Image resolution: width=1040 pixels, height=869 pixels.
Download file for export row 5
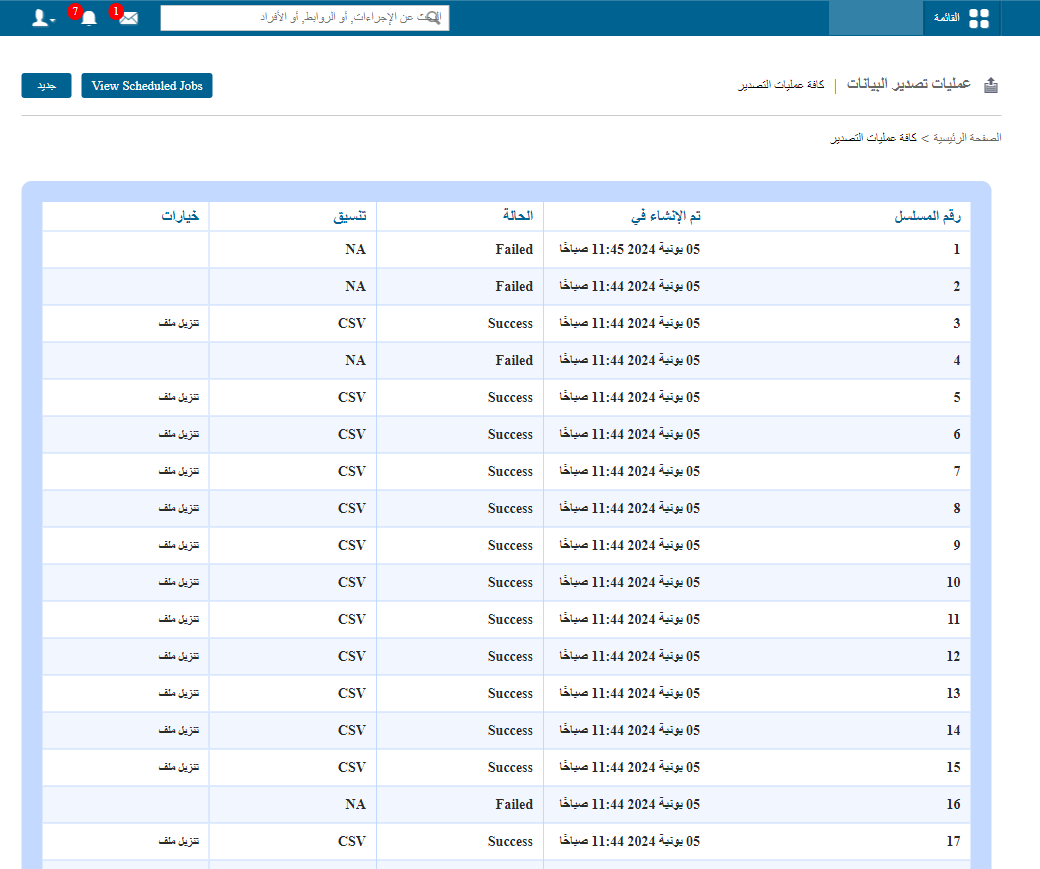pyautogui.click(x=178, y=397)
